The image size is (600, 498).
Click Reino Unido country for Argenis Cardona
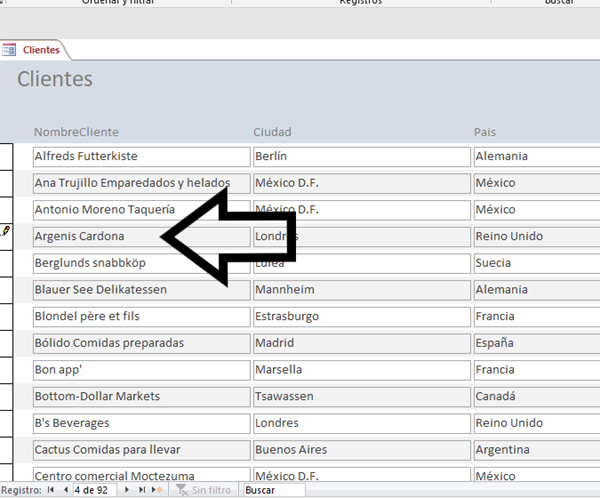537,237
